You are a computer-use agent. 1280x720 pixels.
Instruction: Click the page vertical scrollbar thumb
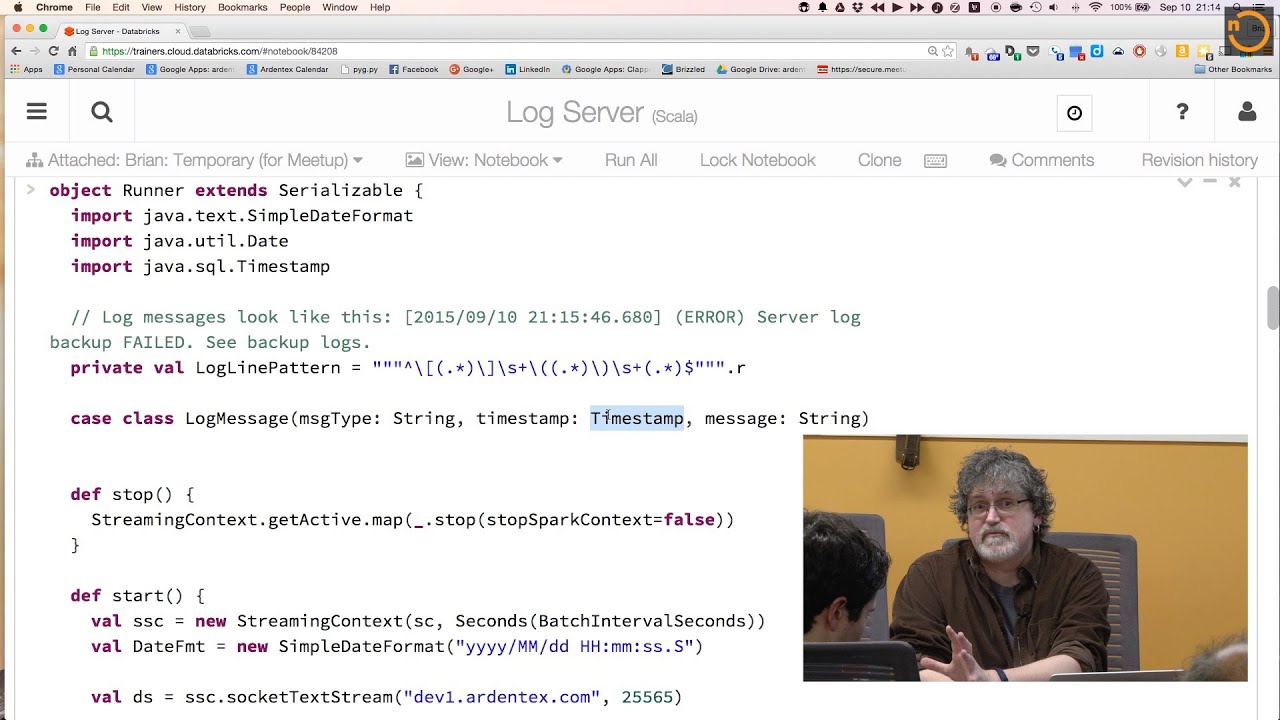1273,308
